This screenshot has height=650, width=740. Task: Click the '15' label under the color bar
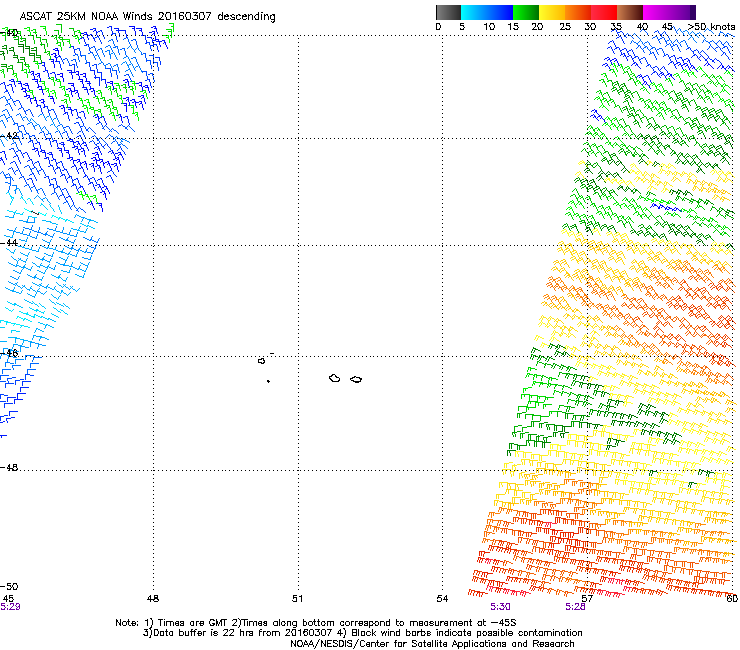pos(513,26)
